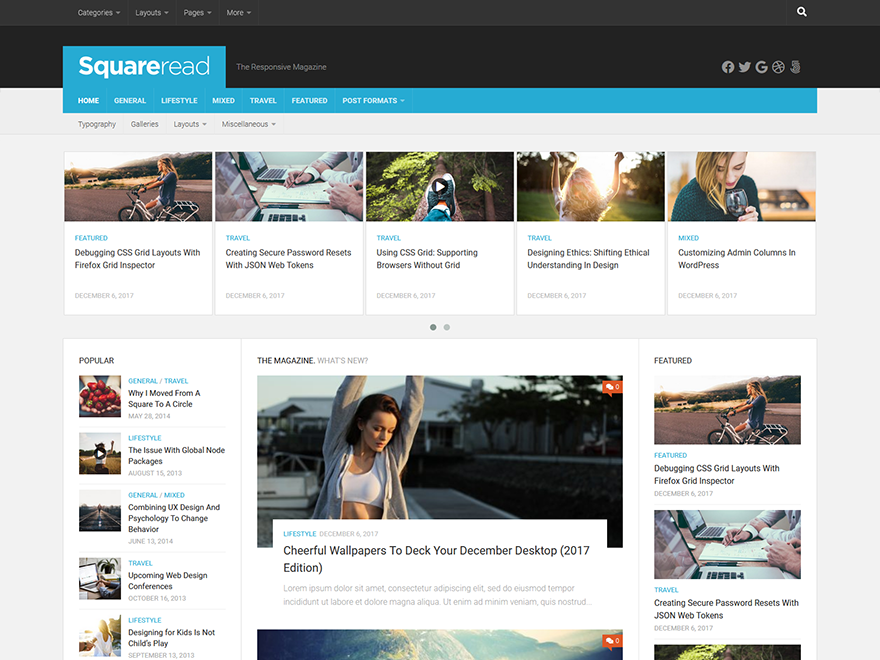The image size is (880, 660).
Task: Select the second carousel pagination dot
Action: pyautogui.click(x=447, y=327)
